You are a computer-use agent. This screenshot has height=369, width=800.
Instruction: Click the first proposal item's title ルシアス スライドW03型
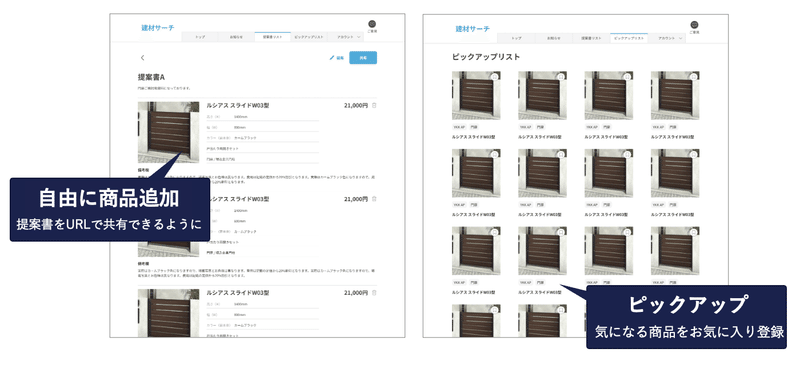click(237, 106)
